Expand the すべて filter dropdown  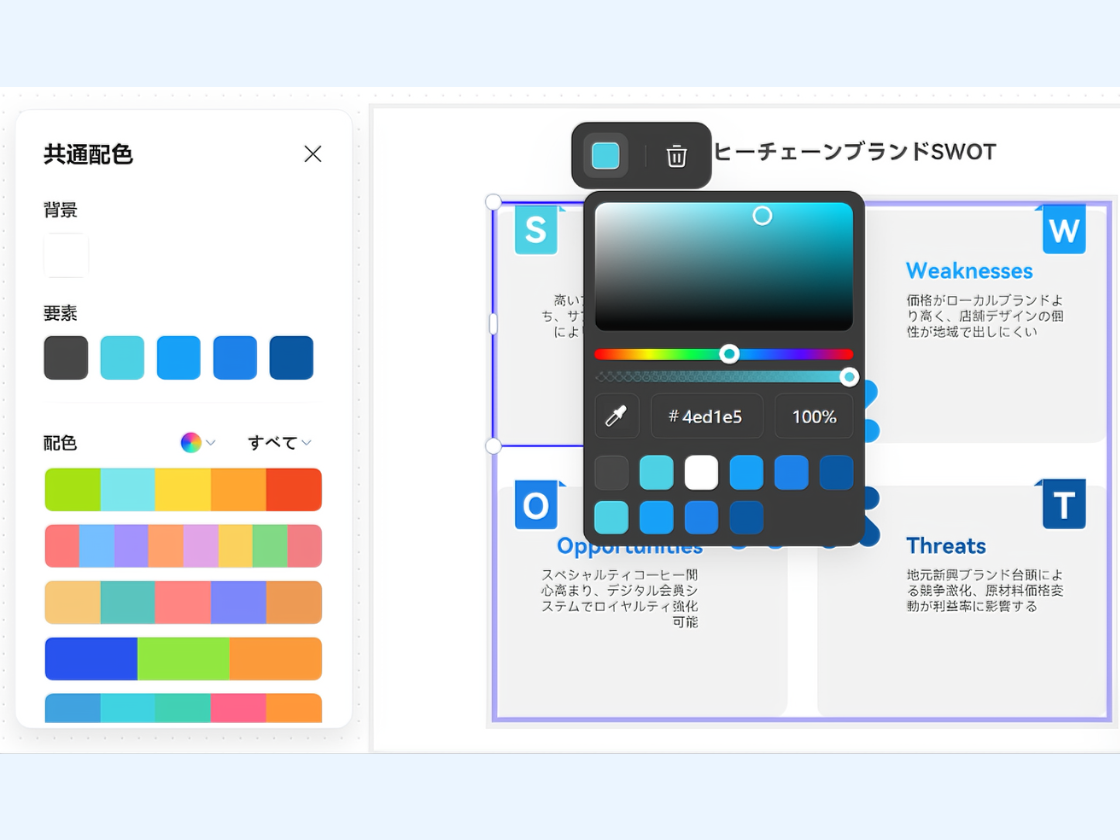coord(277,442)
